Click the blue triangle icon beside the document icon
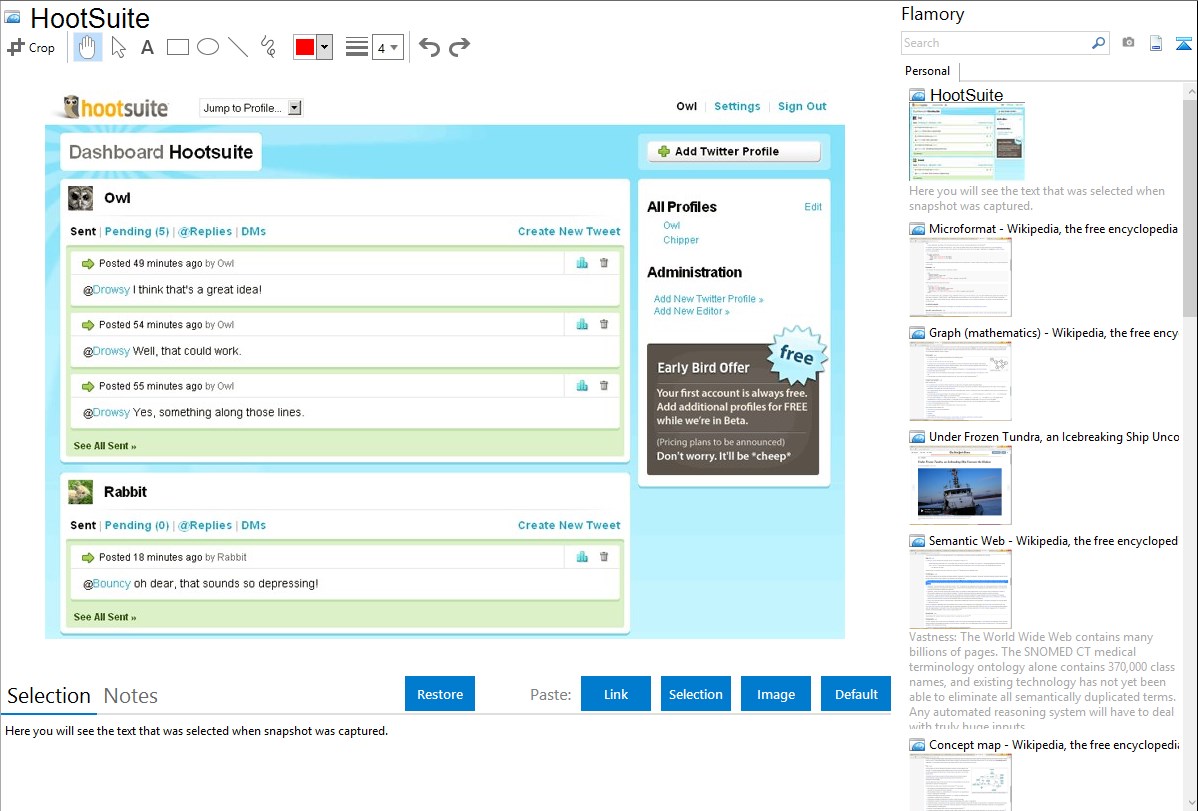 [x=1183, y=43]
